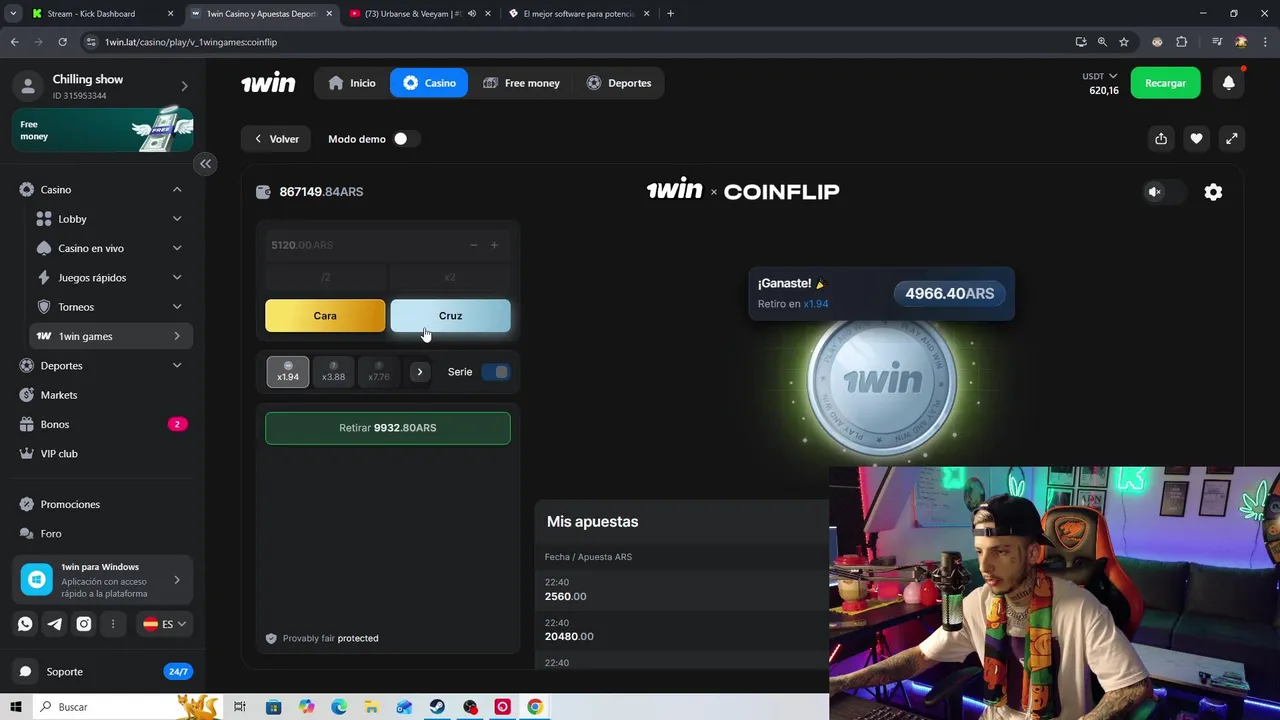This screenshot has height=720, width=1280.
Task: Open Chilling show profile arrow
Action: click(x=184, y=86)
